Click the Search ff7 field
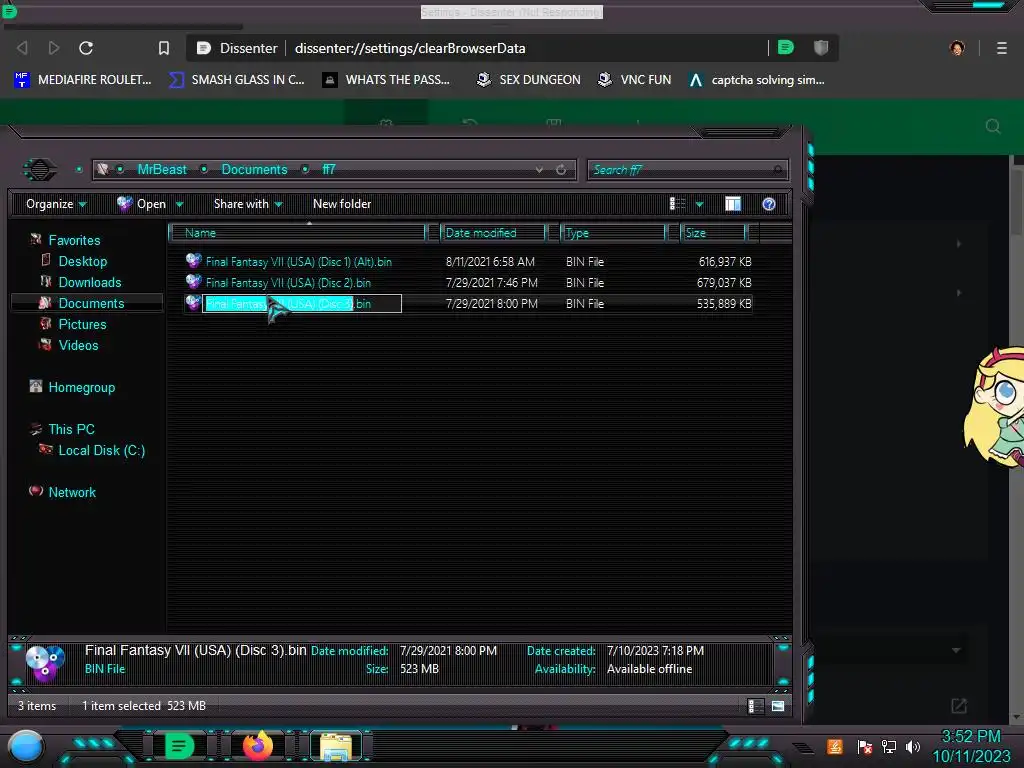 (688, 170)
